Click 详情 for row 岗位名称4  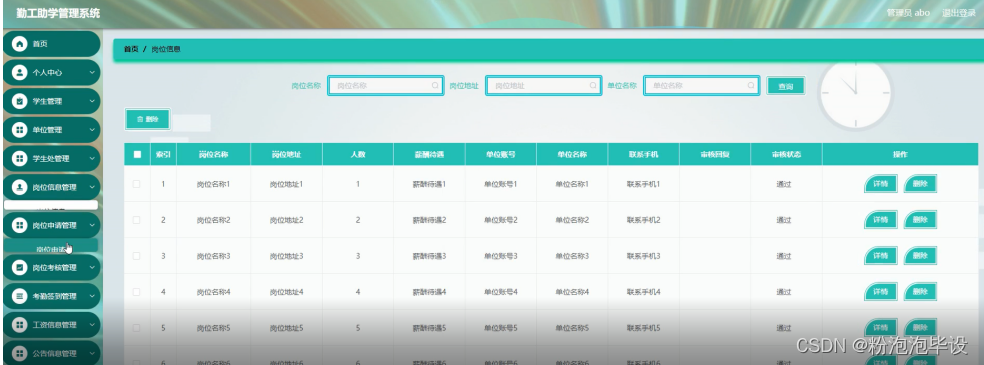tap(880, 292)
